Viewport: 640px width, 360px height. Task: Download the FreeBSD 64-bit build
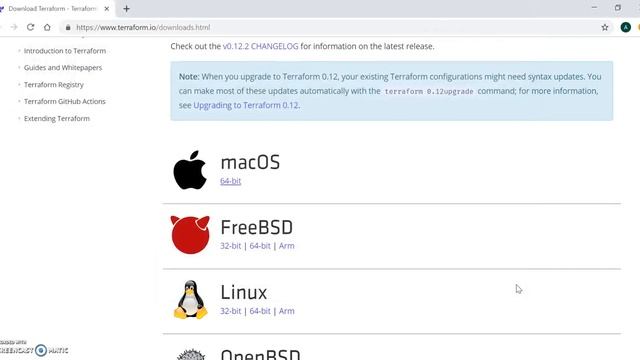tap(260, 246)
